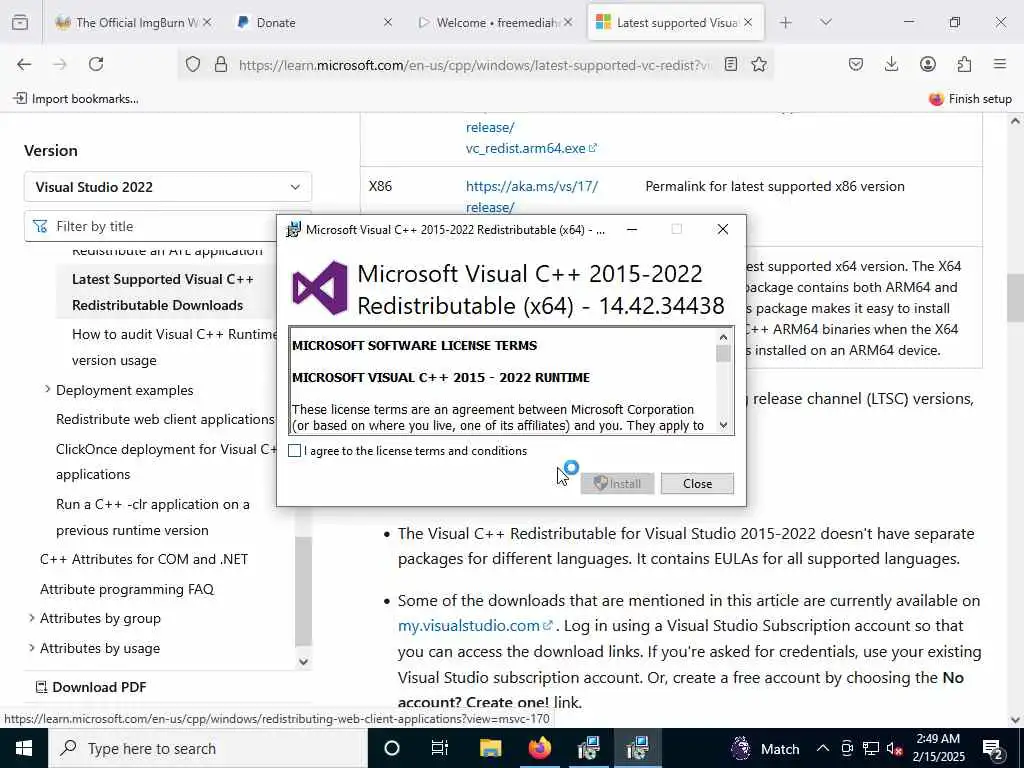Screen dimensions: 1024x768
Task: Click the Firefox back arrow
Action: coord(24,64)
